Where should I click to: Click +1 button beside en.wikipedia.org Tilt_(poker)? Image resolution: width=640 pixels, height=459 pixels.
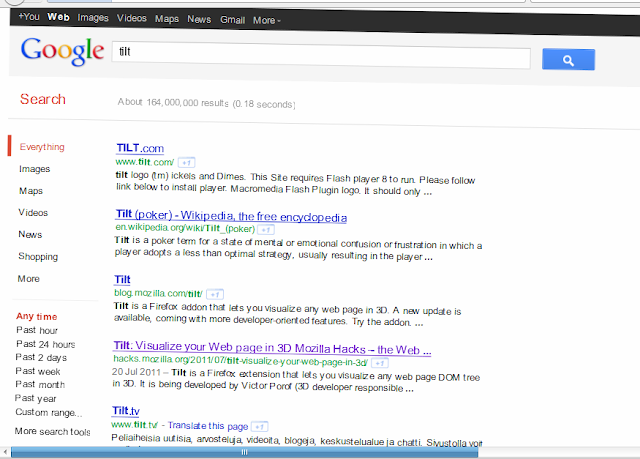[266, 230]
